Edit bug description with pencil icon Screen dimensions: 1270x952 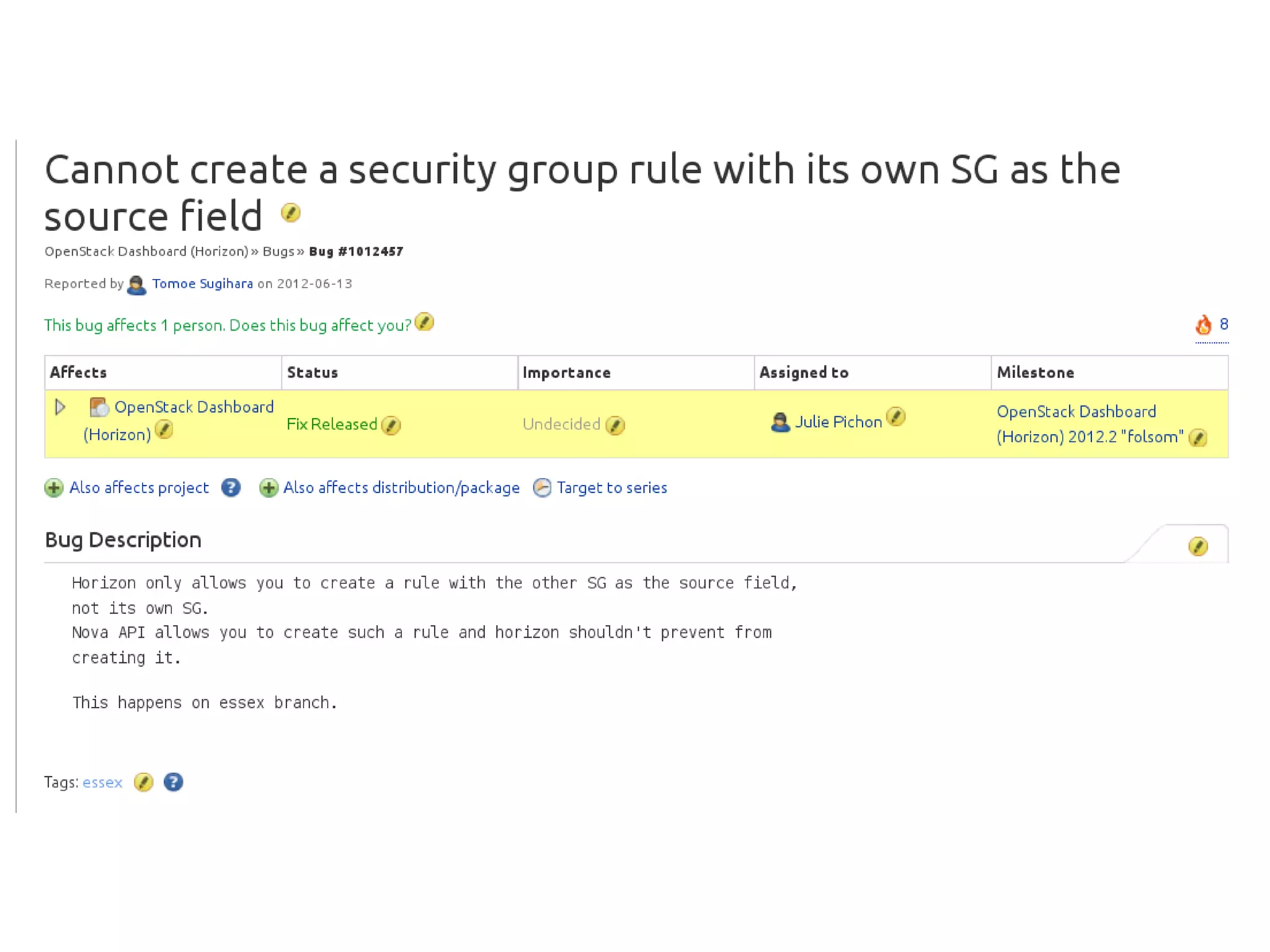[1197, 546]
